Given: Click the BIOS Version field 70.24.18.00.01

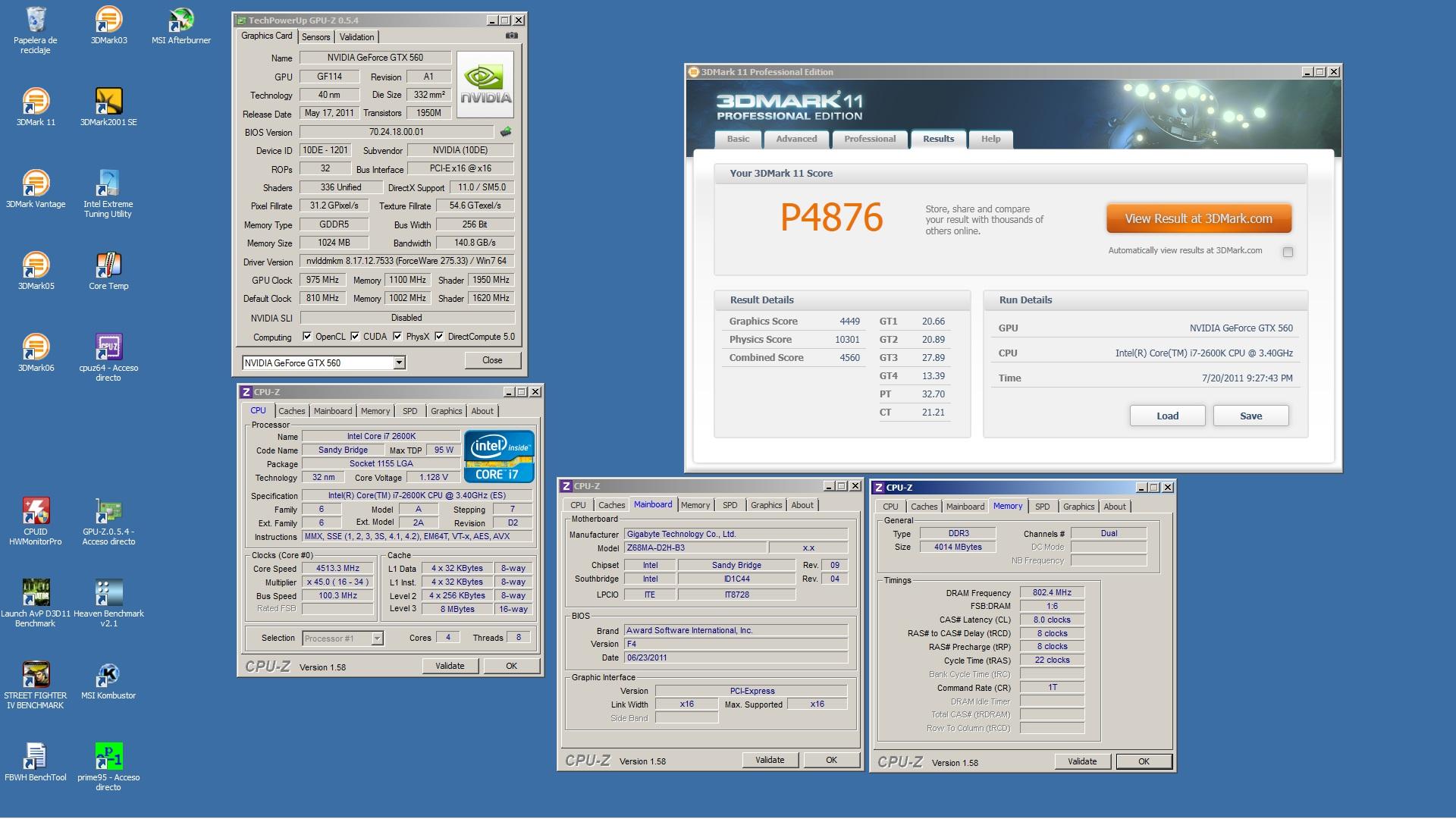Looking at the screenshot, I should (396, 132).
